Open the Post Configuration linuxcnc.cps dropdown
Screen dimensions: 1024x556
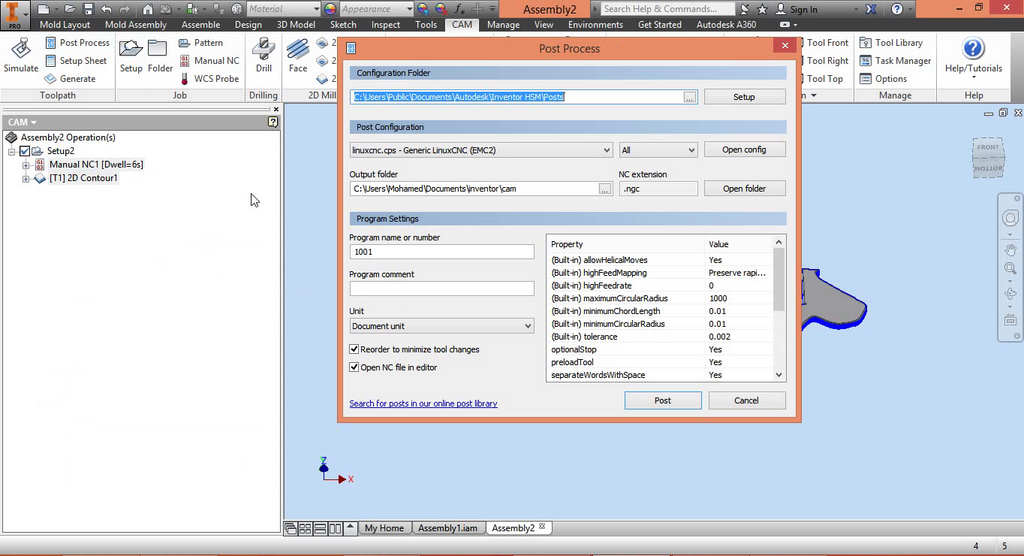pyautogui.click(x=481, y=150)
